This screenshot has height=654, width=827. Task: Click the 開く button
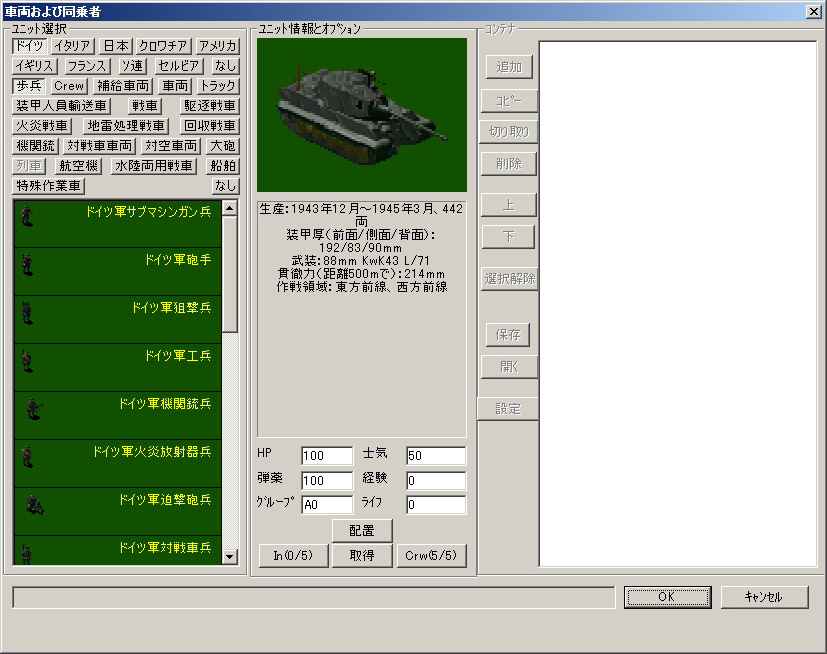pos(509,367)
